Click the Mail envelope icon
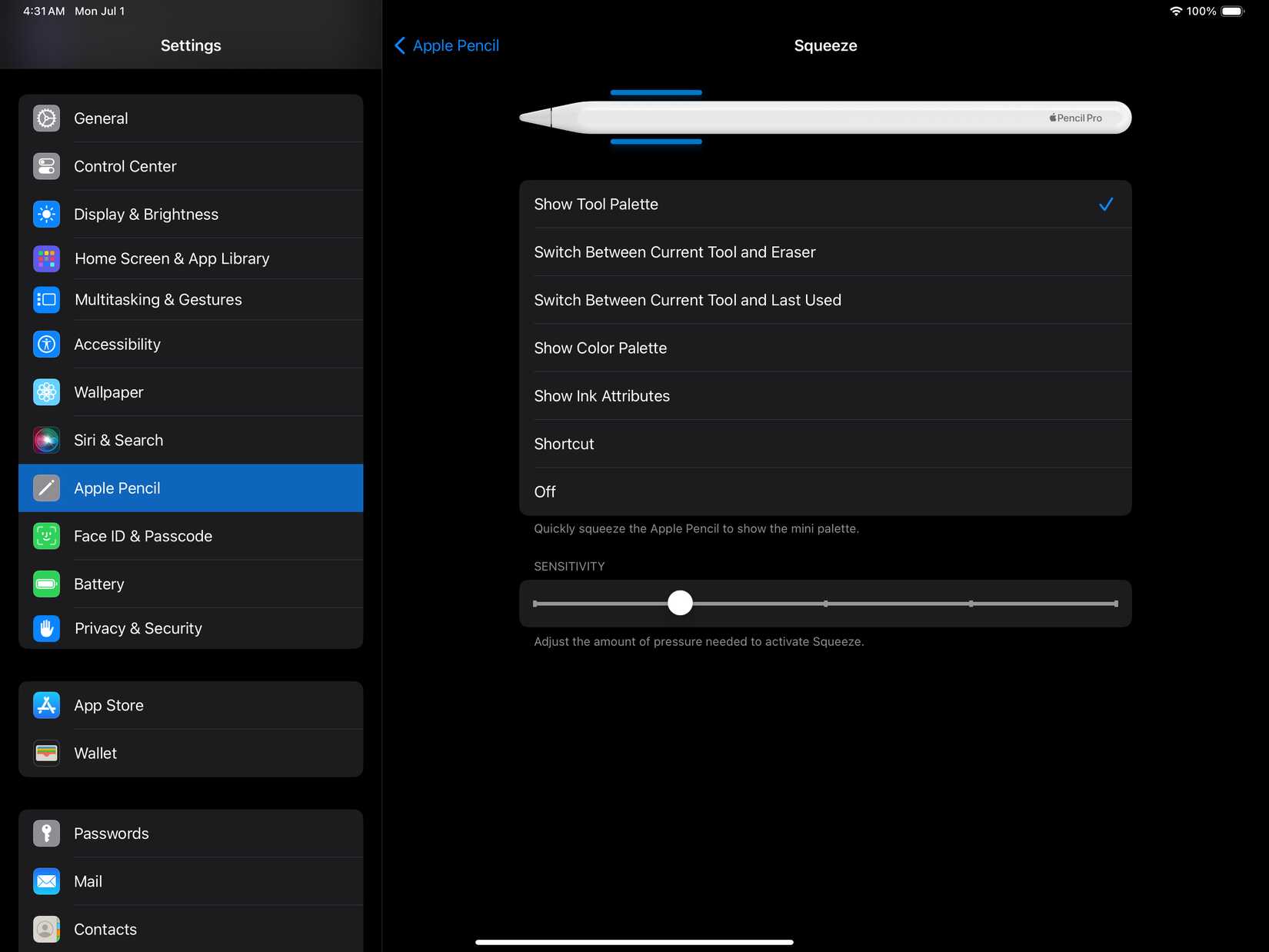The image size is (1269, 952). pos(47,881)
